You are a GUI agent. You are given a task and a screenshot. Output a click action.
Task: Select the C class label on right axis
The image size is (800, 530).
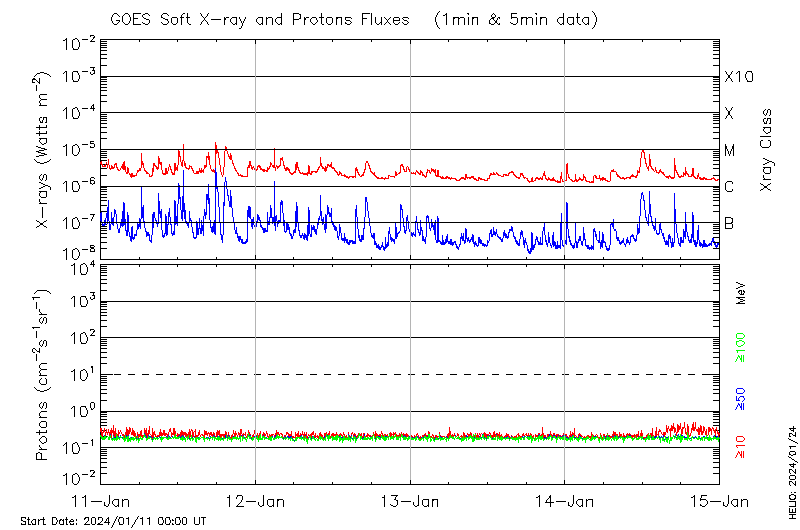pyautogui.click(x=730, y=187)
